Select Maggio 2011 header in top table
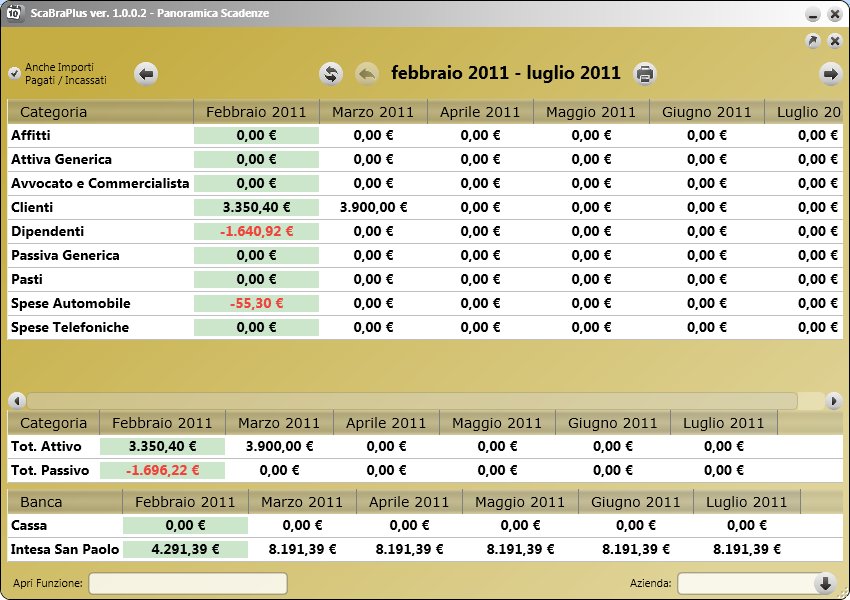This screenshot has width=850, height=600. pyautogui.click(x=591, y=112)
